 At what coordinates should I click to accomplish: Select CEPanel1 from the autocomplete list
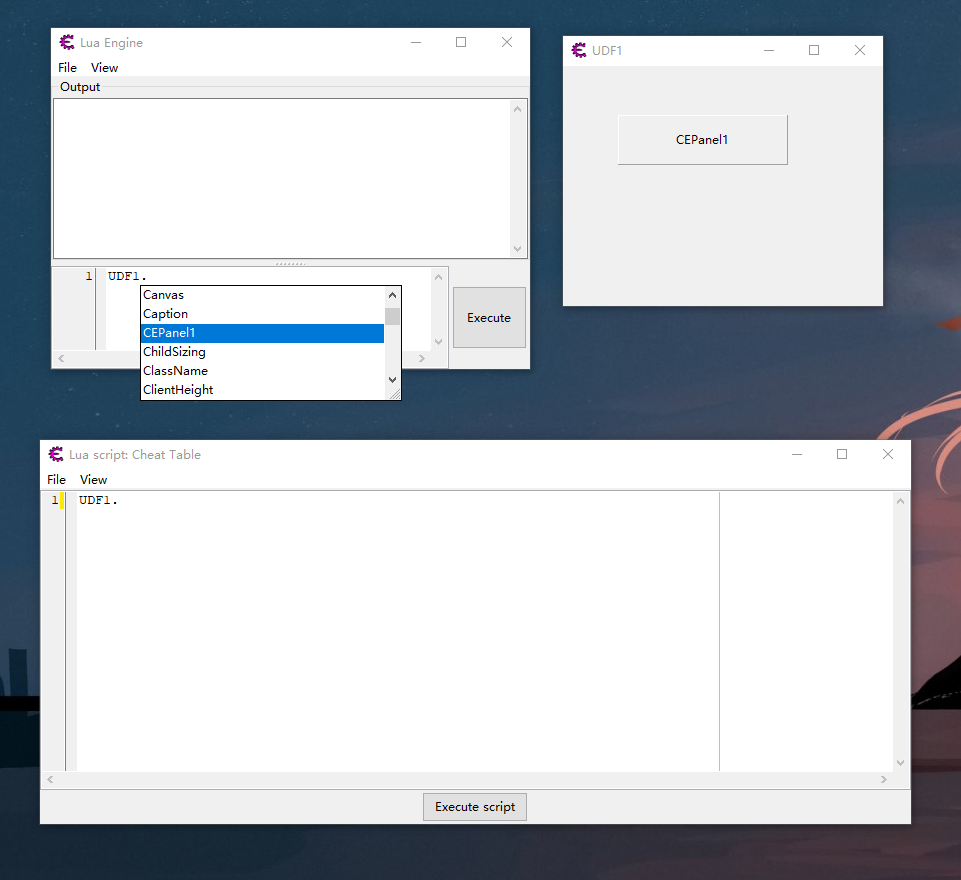(262, 333)
